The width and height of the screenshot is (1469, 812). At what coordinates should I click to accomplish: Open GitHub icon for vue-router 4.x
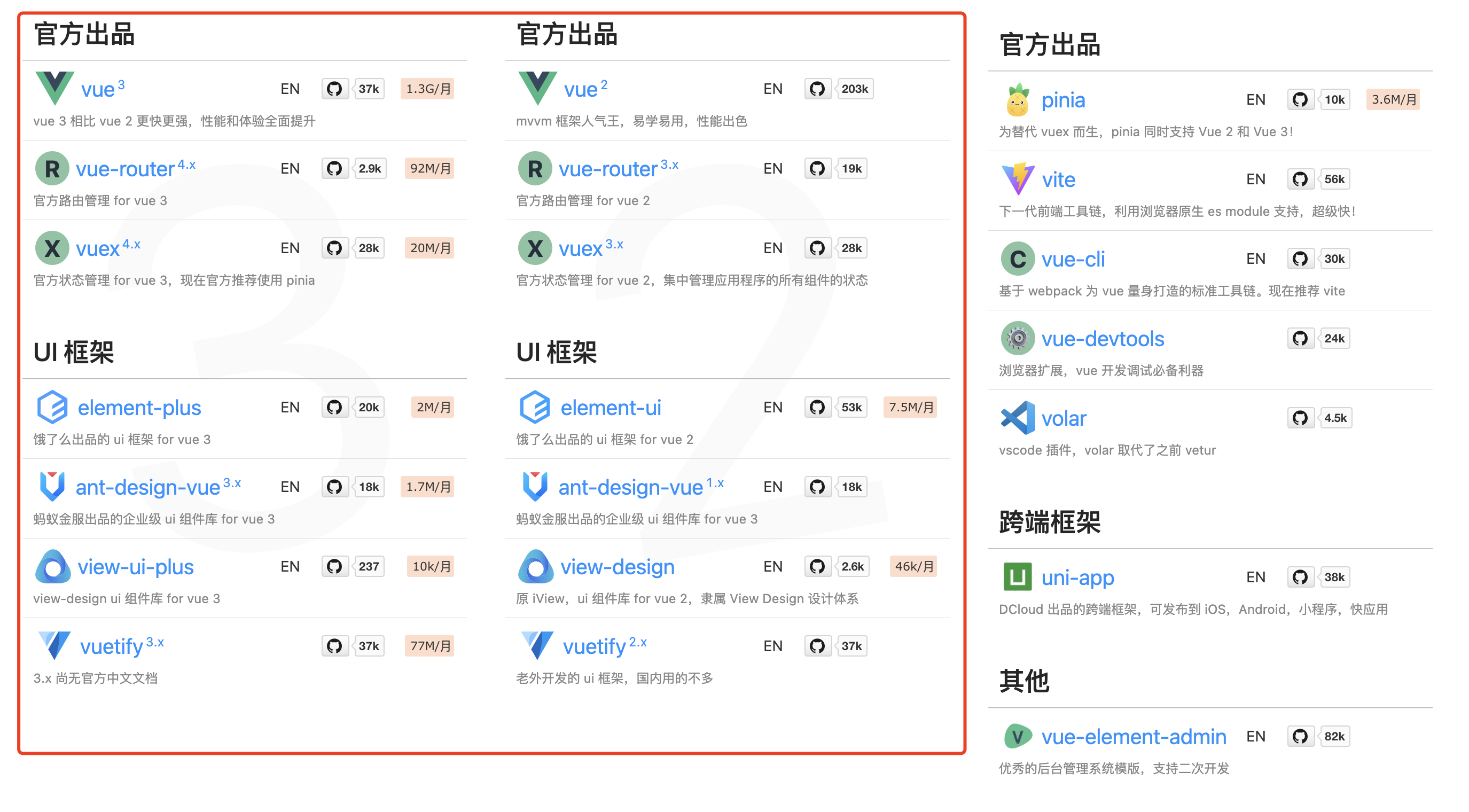tap(335, 168)
